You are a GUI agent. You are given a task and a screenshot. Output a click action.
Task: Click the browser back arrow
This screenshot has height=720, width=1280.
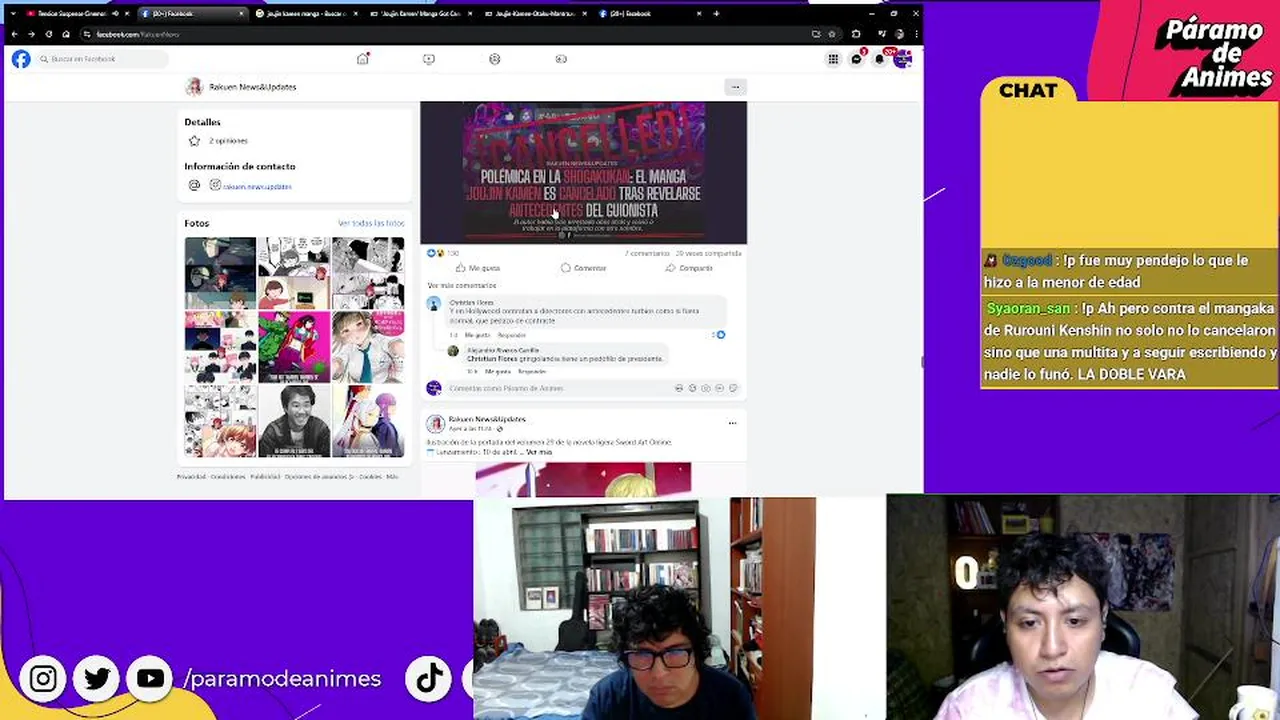[x=14, y=34]
